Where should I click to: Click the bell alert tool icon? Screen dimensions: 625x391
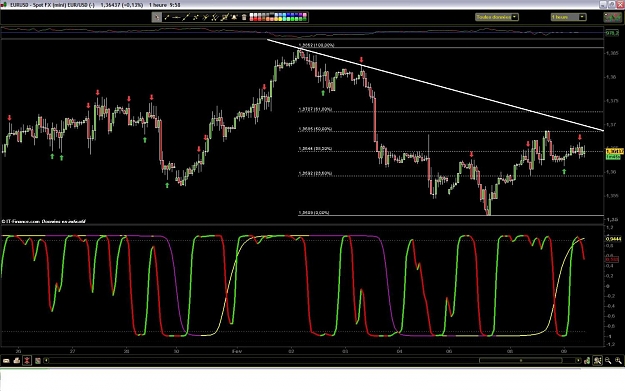click(x=234, y=17)
